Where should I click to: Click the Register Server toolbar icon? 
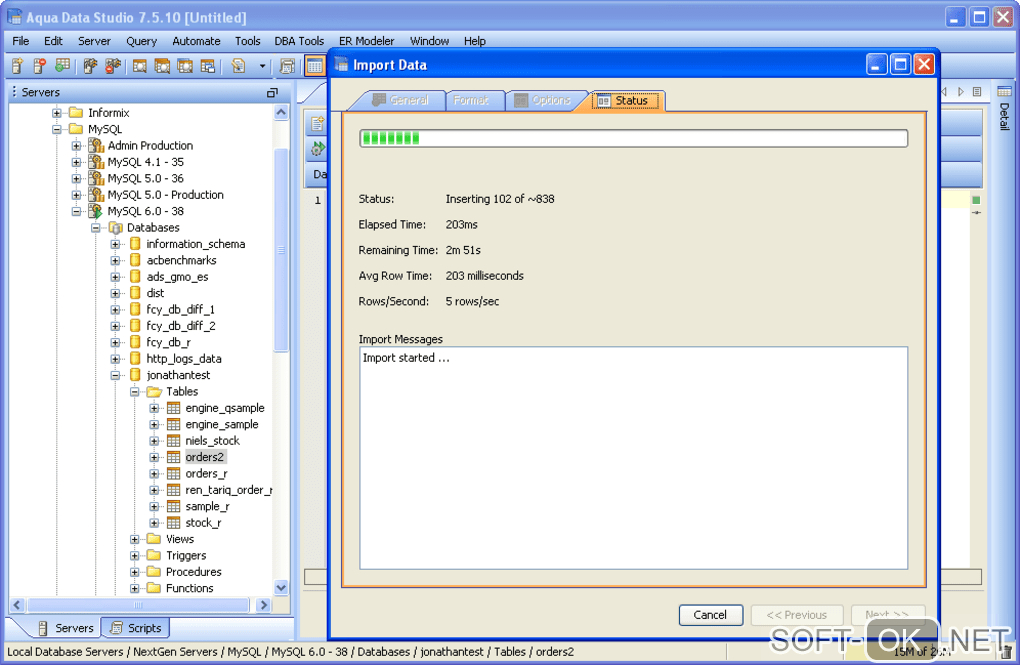pyautogui.click(x=18, y=66)
